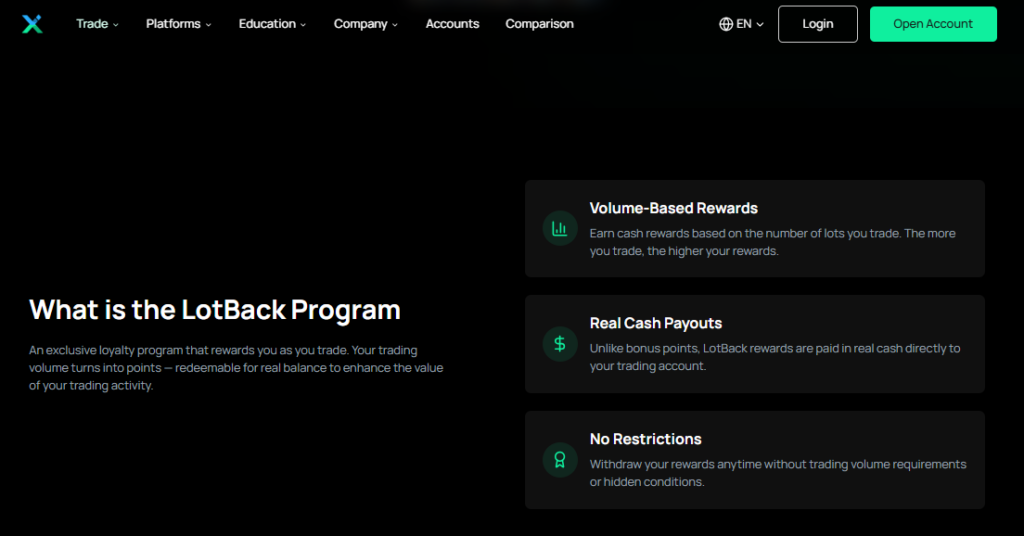Go to the Accounts page
The width and height of the screenshot is (1024, 536).
click(452, 24)
